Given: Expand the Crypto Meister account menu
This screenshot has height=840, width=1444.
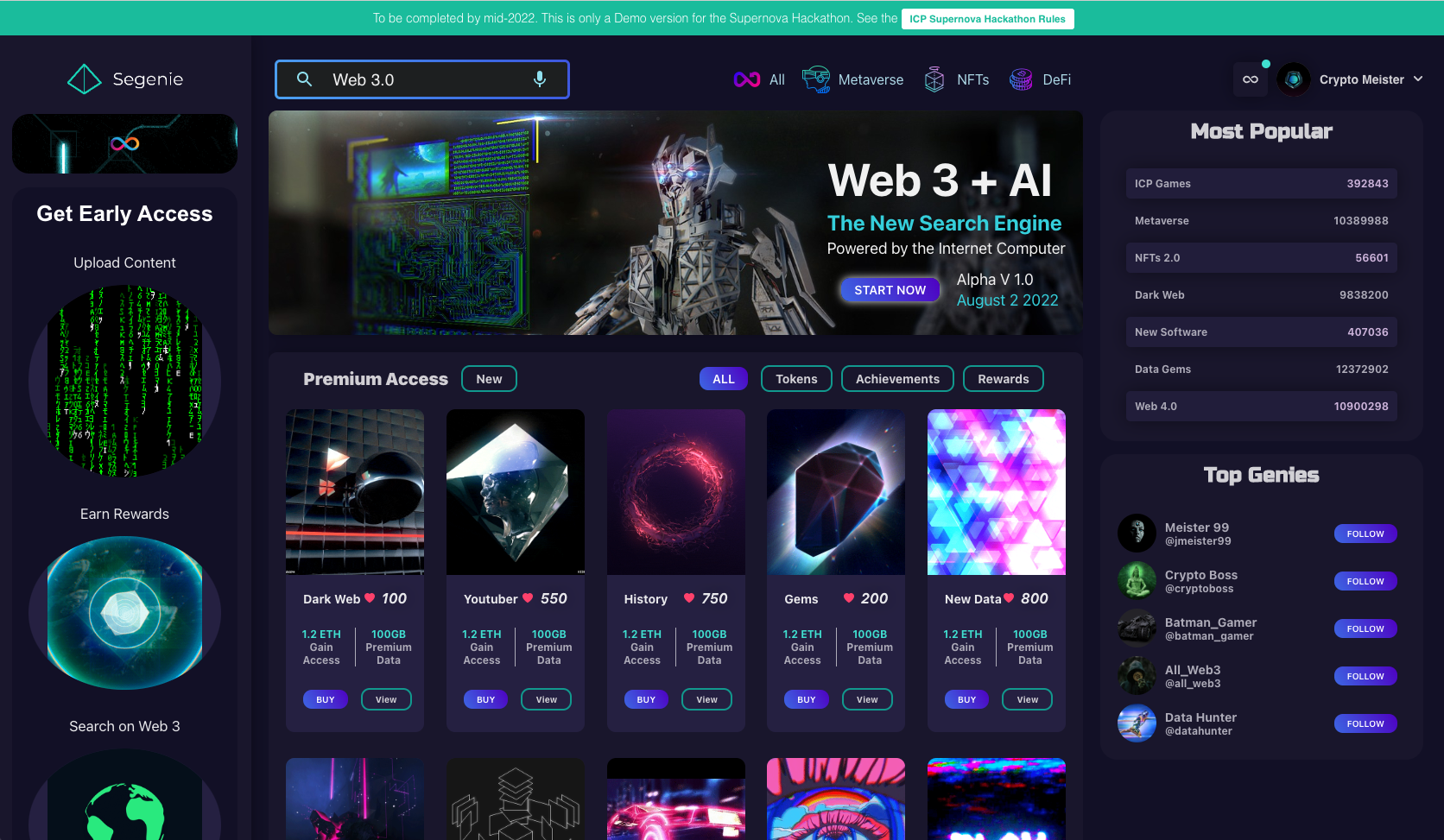Looking at the screenshot, I should pyautogui.click(x=1418, y=79).
